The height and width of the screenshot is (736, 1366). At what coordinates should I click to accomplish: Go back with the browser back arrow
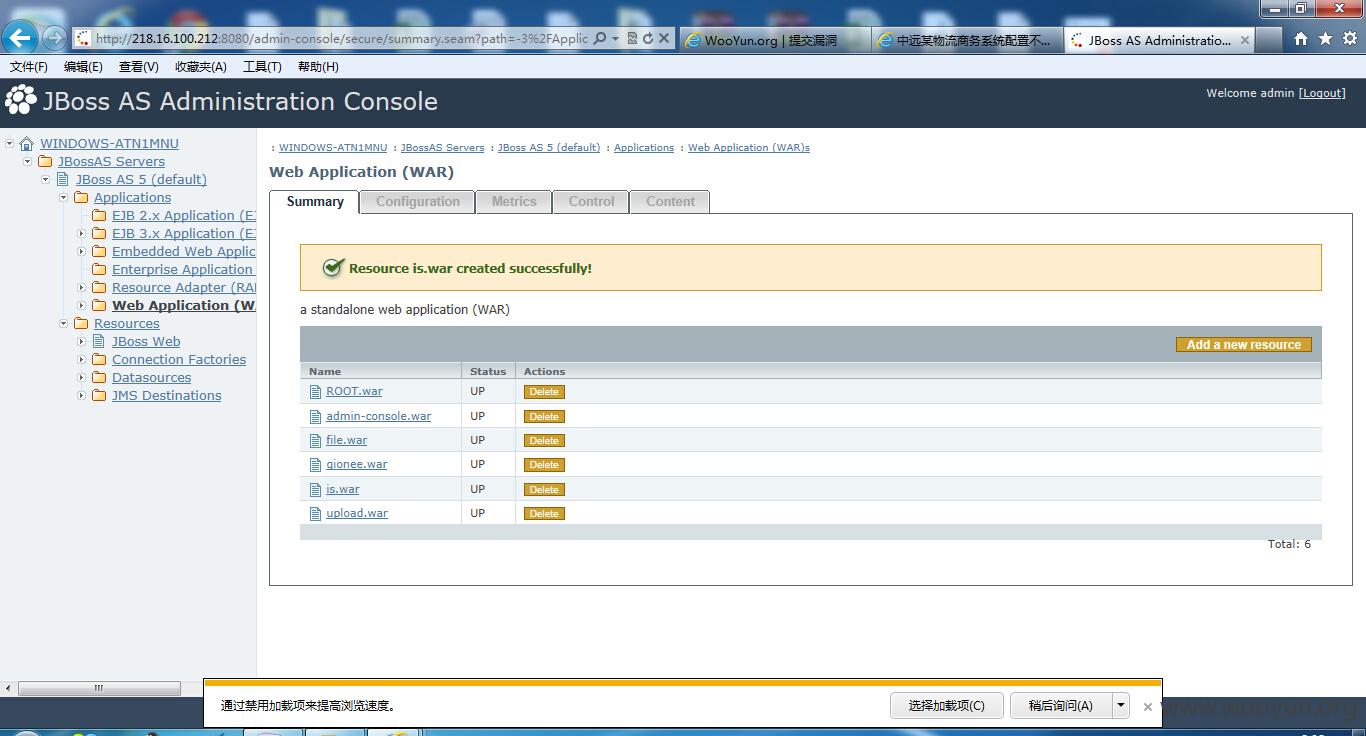pyautogui.click(x=20, y=38)
